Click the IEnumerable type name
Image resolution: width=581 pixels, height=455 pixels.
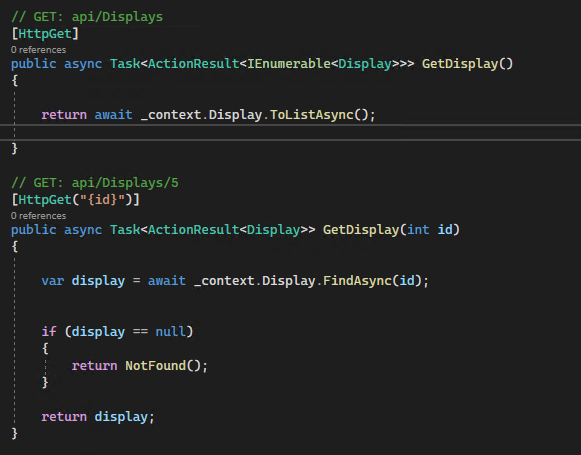click(289, 64)
